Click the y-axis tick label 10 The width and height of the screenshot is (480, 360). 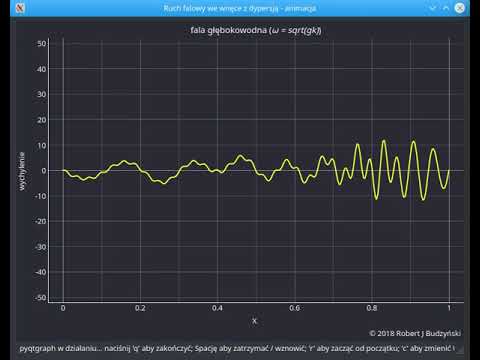[x=41, y=146]
